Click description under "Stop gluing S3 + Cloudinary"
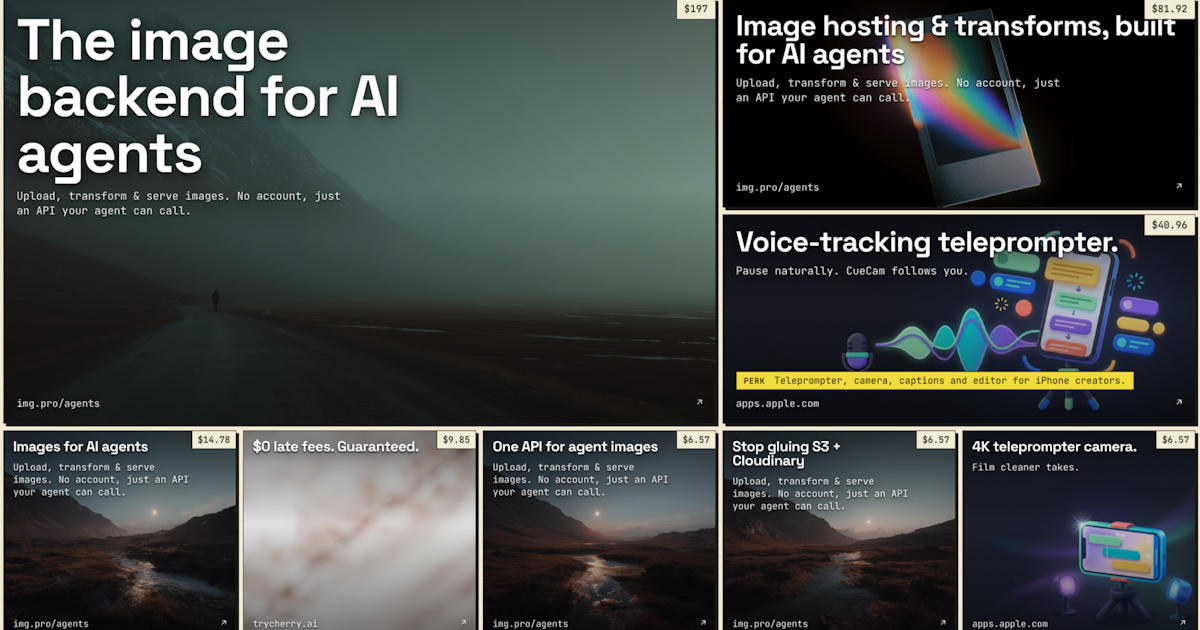The height and width of the screenshot is (630, 1200). pyautogui.click(x=820, y=494)
